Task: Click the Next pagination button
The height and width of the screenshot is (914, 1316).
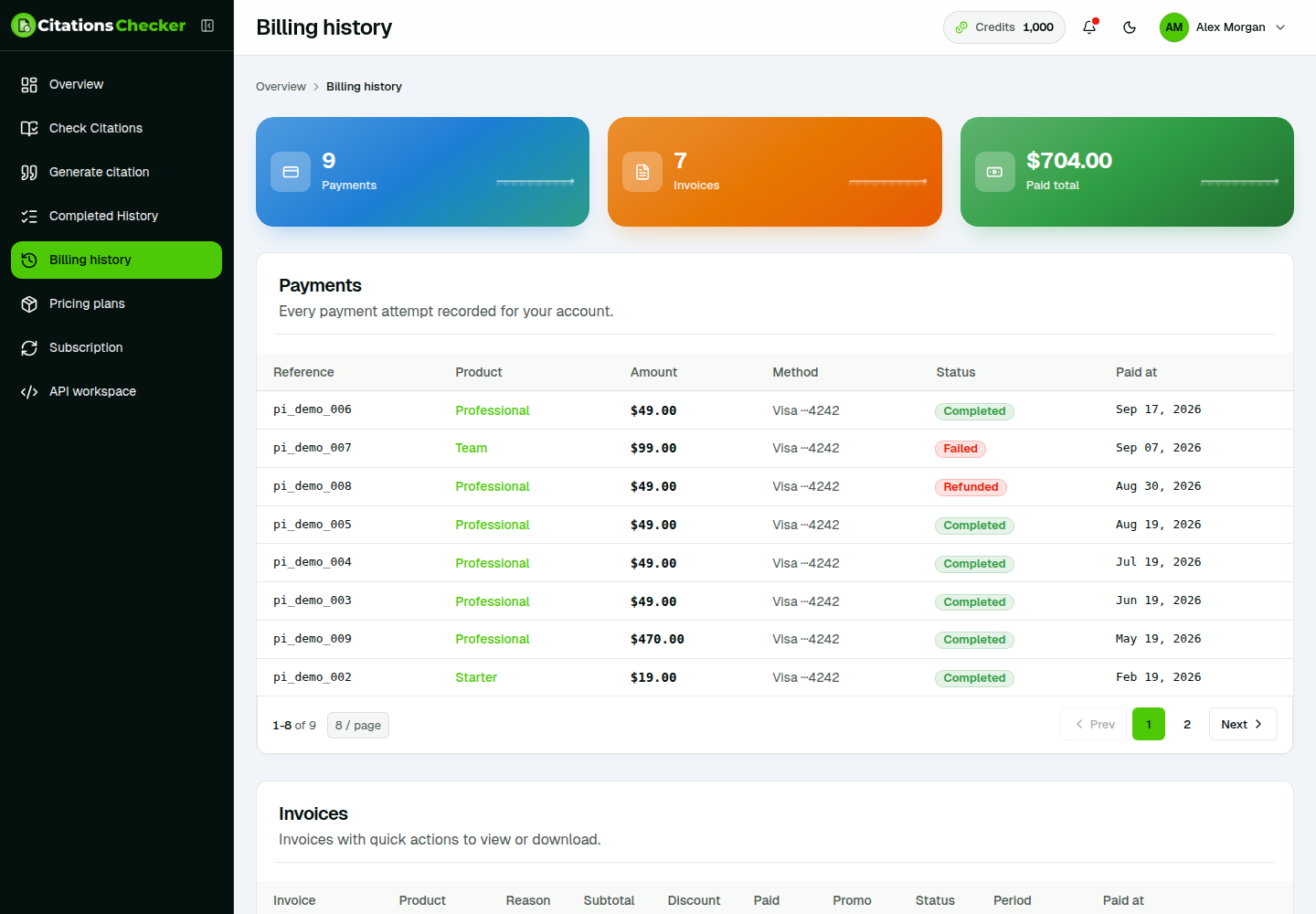Action: pos(1243,724)
